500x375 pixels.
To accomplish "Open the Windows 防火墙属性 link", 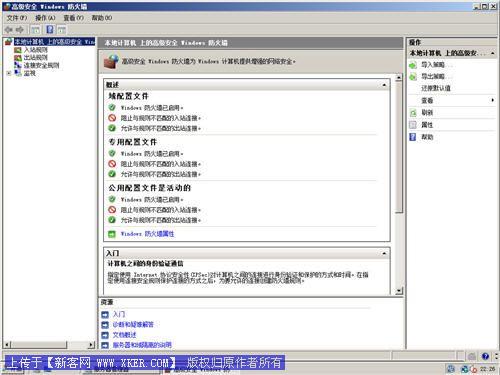I will click(147, 234).
